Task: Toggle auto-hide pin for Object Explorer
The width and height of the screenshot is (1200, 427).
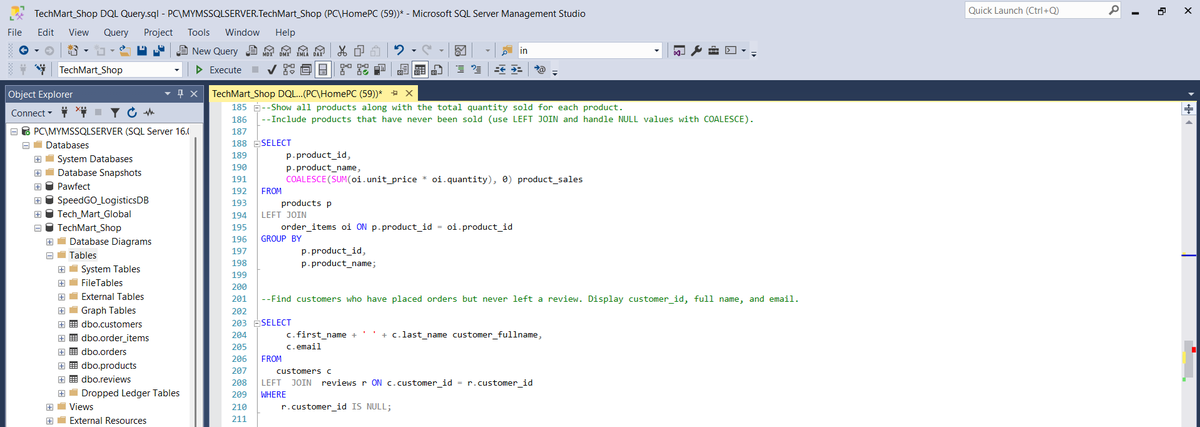Action: tap(180, 94)
